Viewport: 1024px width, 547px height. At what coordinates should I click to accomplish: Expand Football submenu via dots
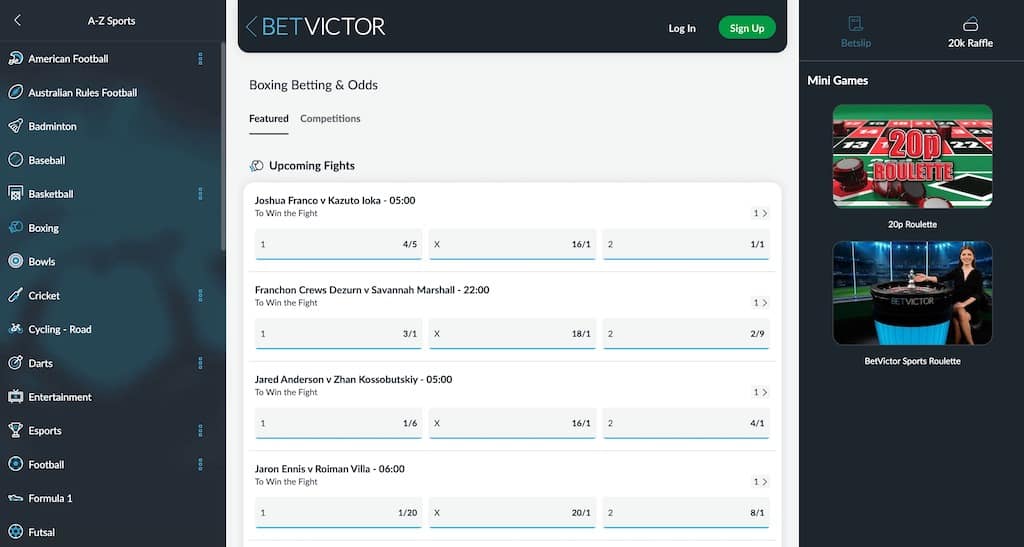coord(200,464)
